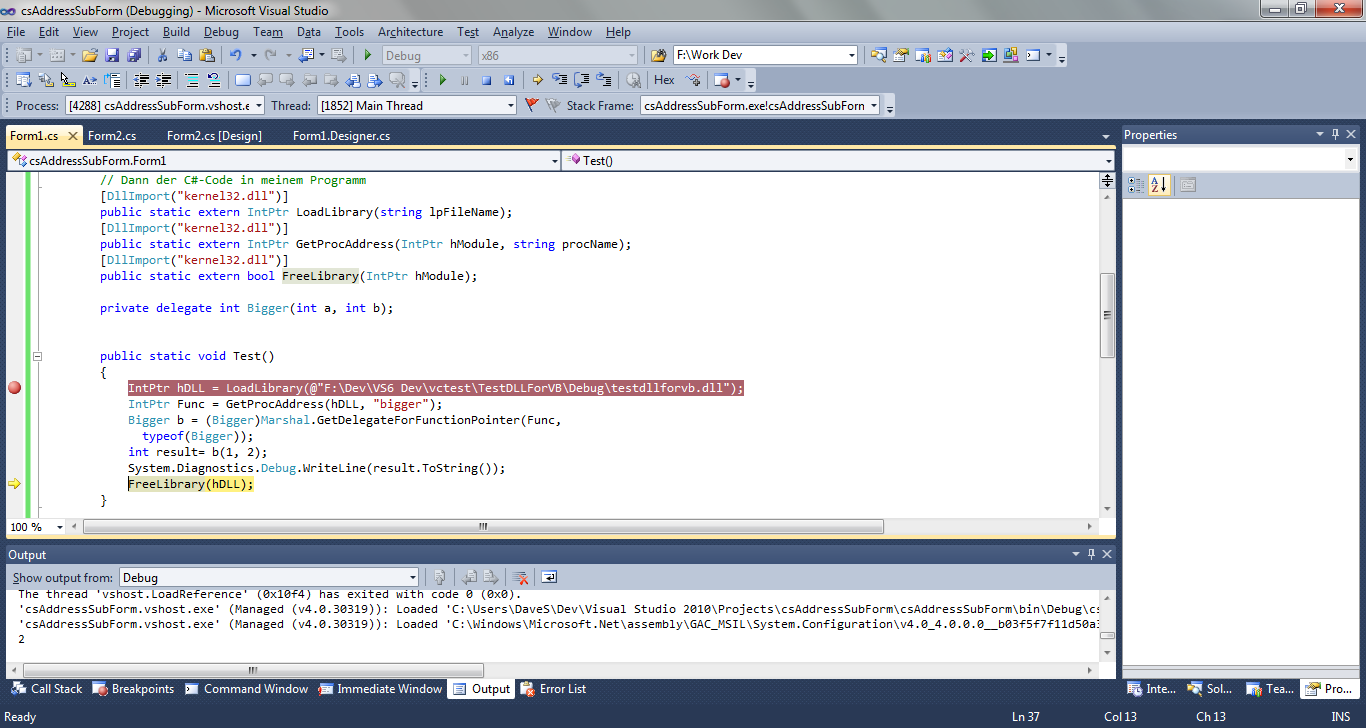Expand the Thread selector dropdown
Viewport: 1366px width, 728px height.
point(510,105)
